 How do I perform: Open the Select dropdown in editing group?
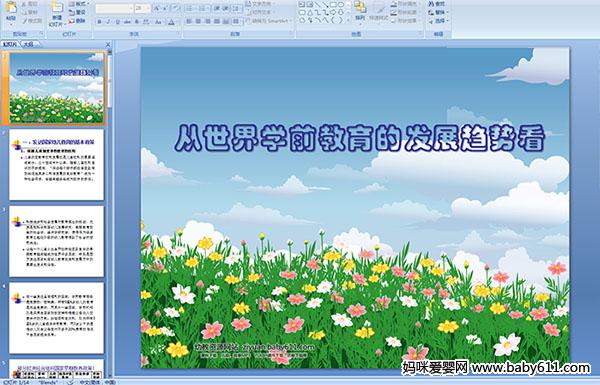point(438,21)
